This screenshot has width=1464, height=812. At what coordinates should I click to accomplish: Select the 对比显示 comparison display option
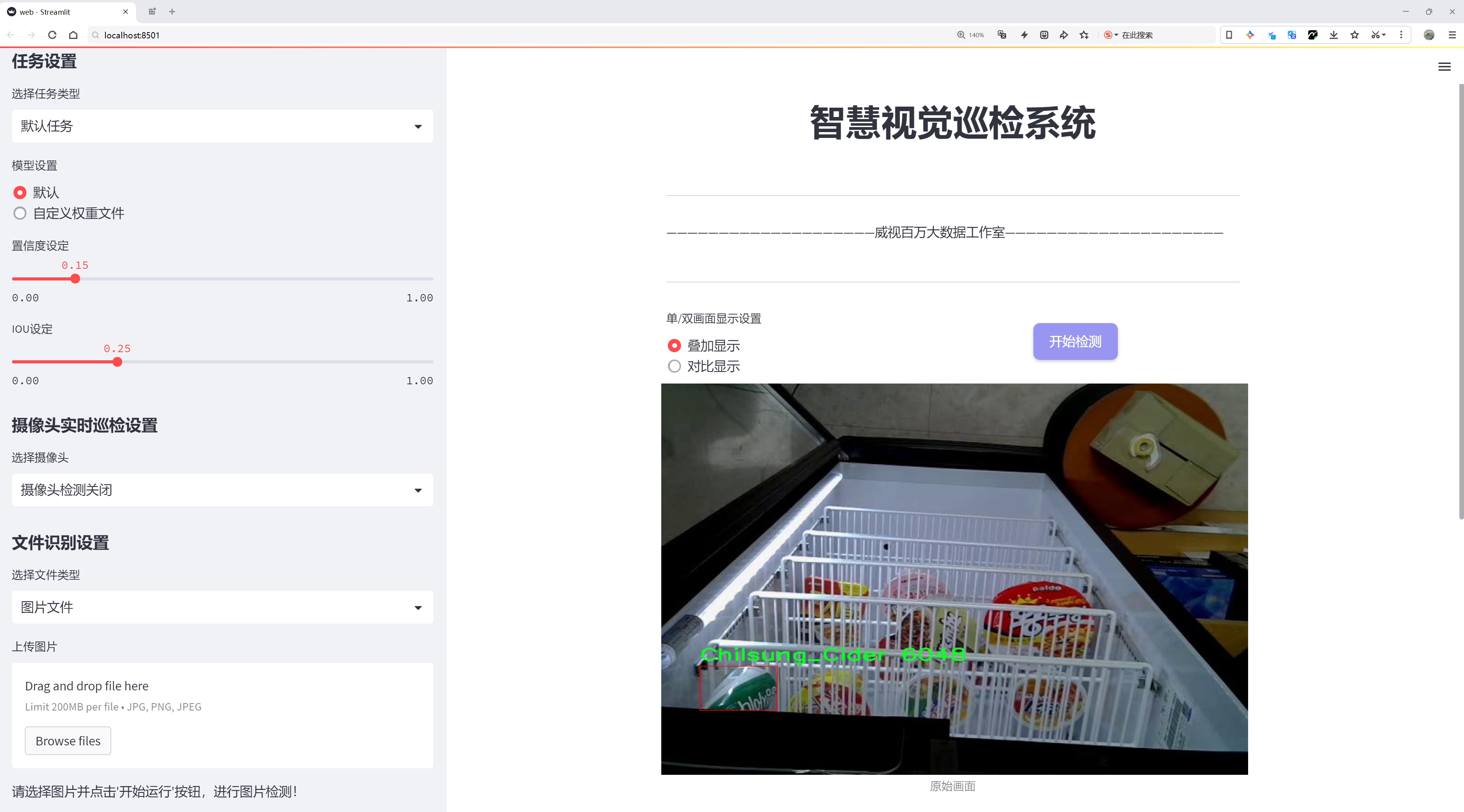tap(674, 366)
